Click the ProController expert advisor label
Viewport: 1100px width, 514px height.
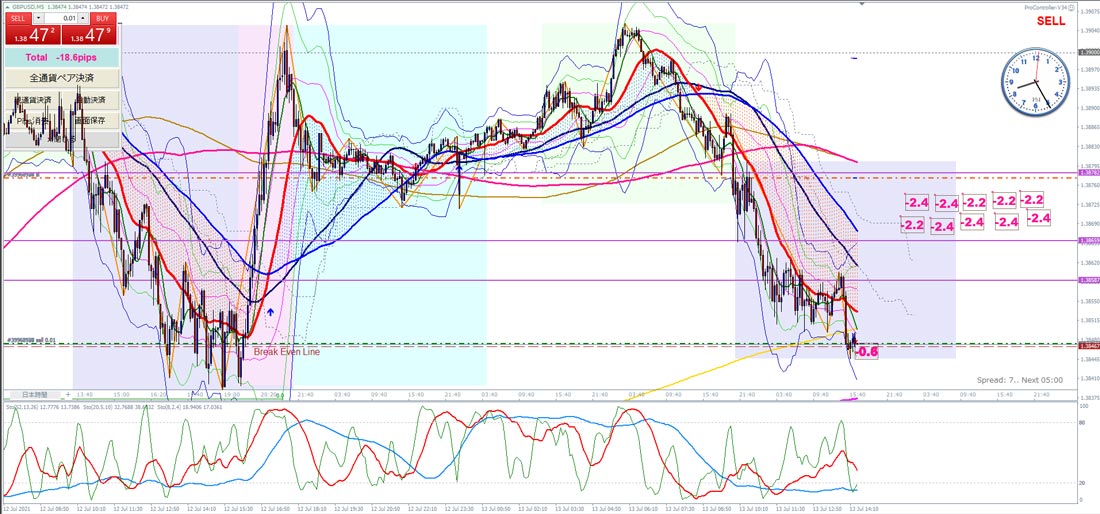[x=1044, y=7]
